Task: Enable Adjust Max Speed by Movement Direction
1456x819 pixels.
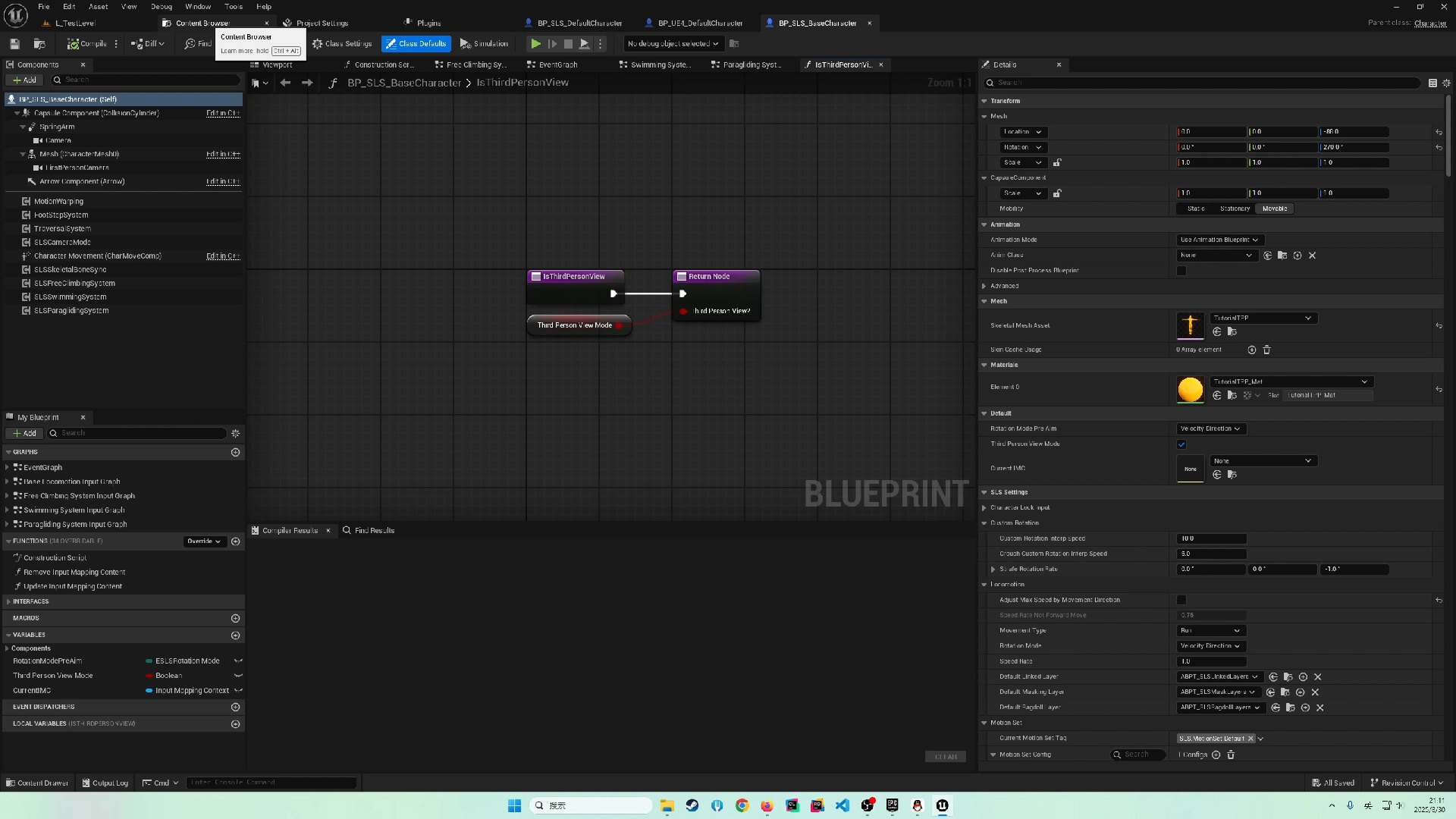Action: 1181,601
